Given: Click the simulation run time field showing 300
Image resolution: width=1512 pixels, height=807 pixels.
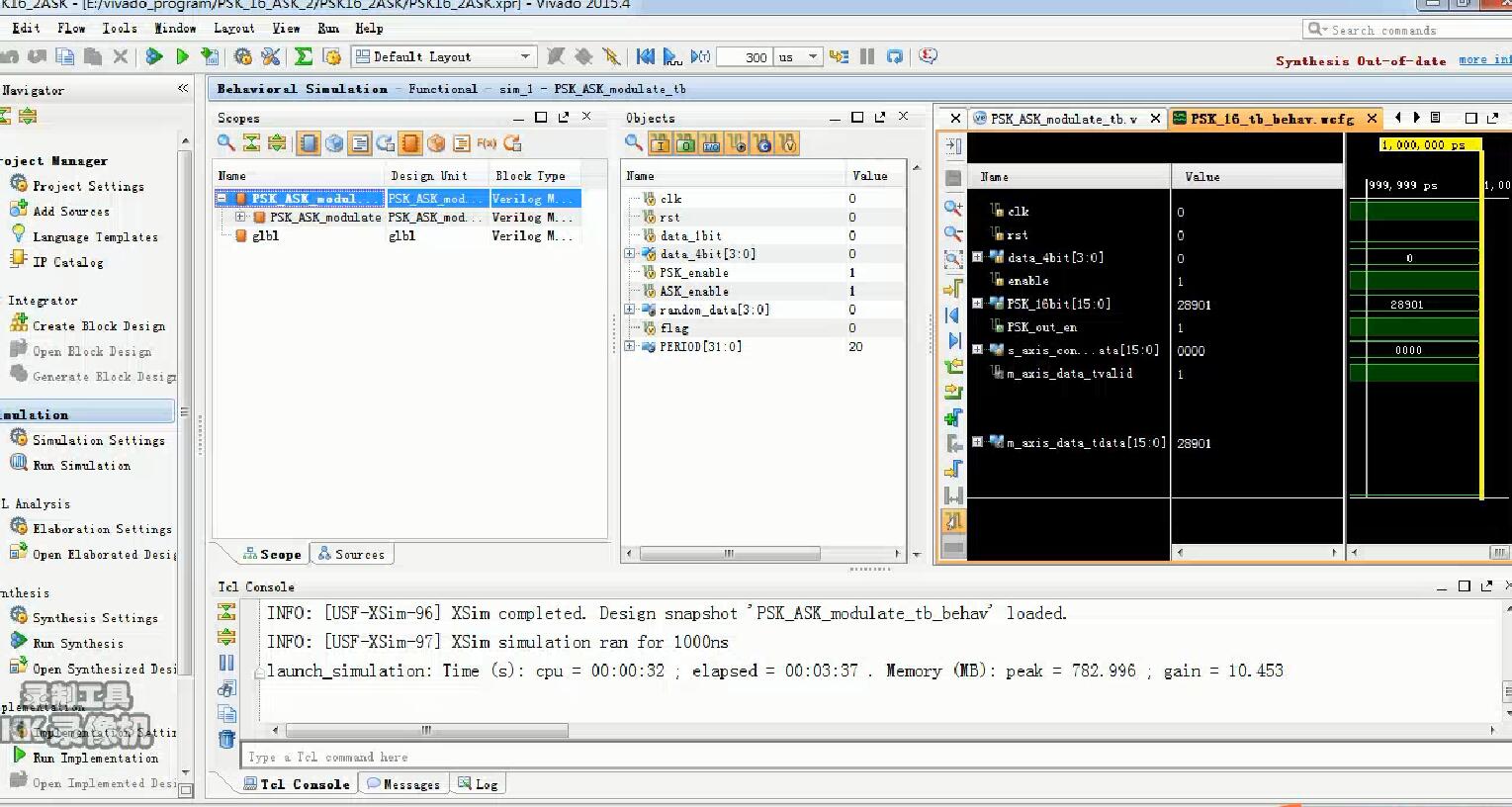Looking at the screenshot, I should click(x=745, y=56).
